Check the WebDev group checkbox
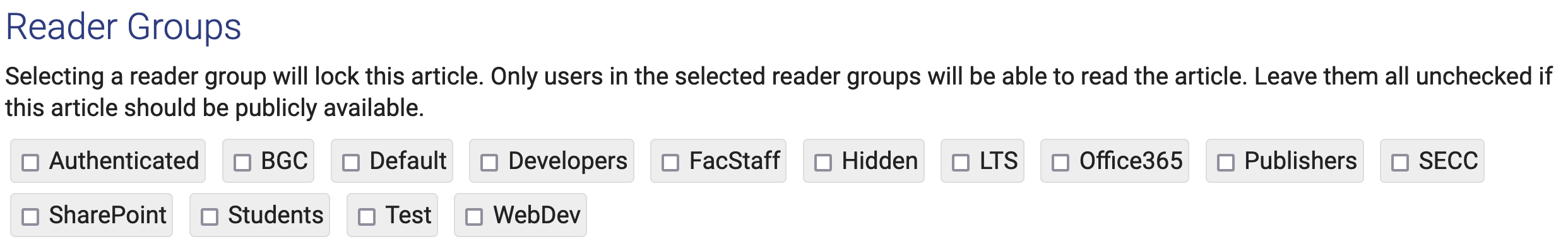 474,217
